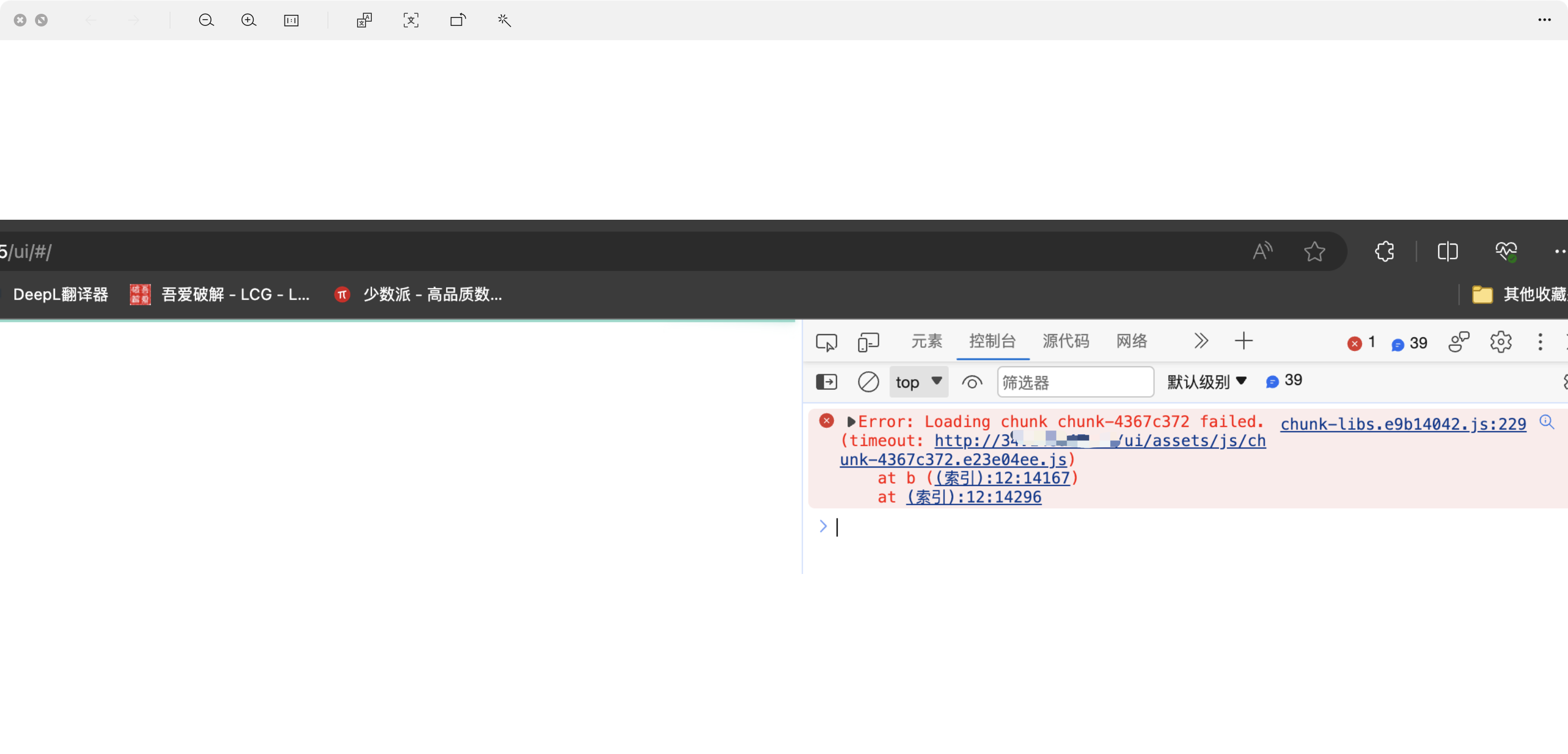1568x754 pixels.
Task: Click the magic wand icon
Action: (504, 20)
